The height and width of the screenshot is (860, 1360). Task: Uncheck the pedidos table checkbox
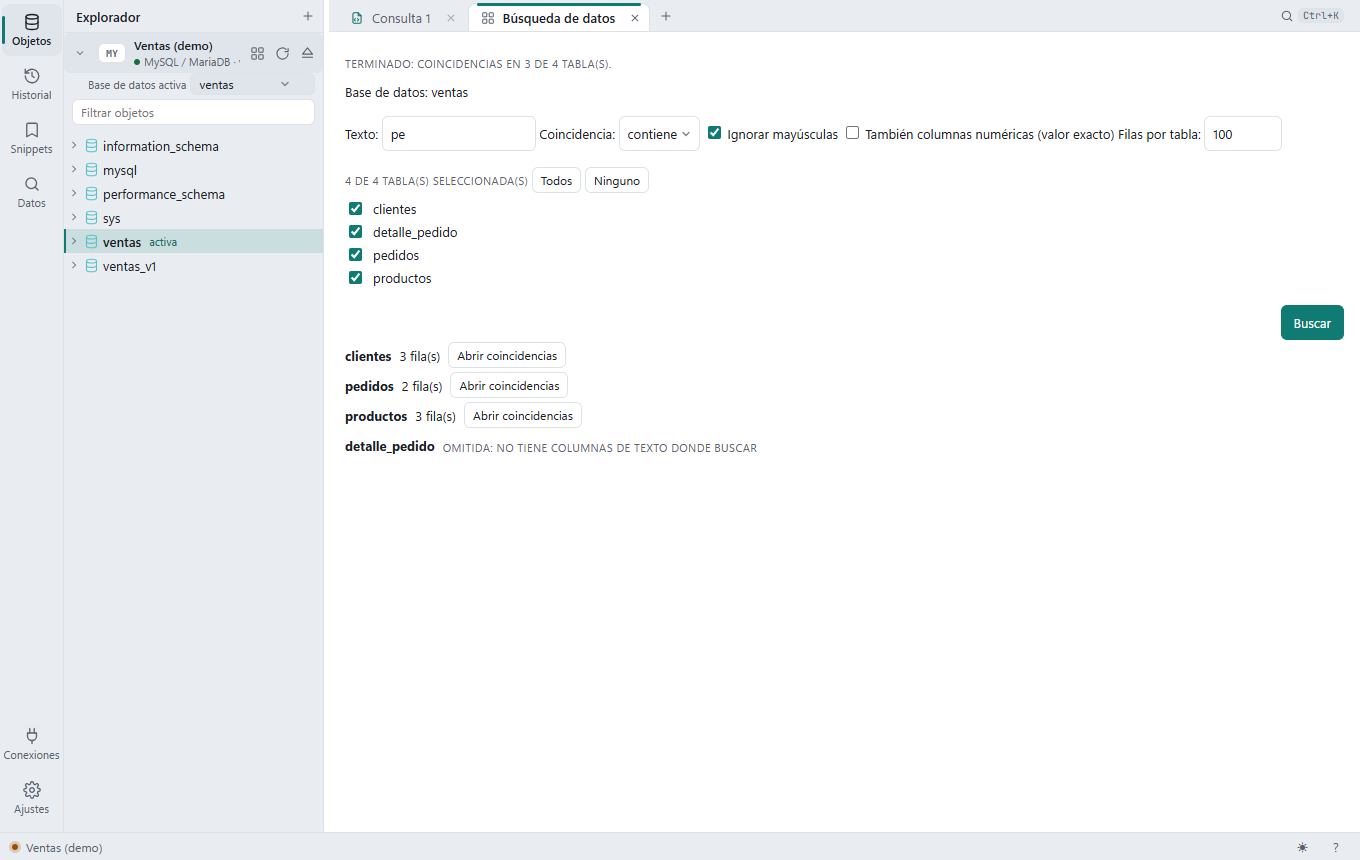tap(355, 255)
